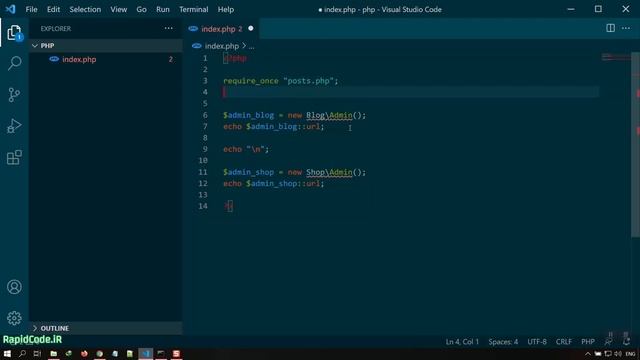Open the Manage settings gear
Viewport: 640px width, 360px height.
(14, 318)
